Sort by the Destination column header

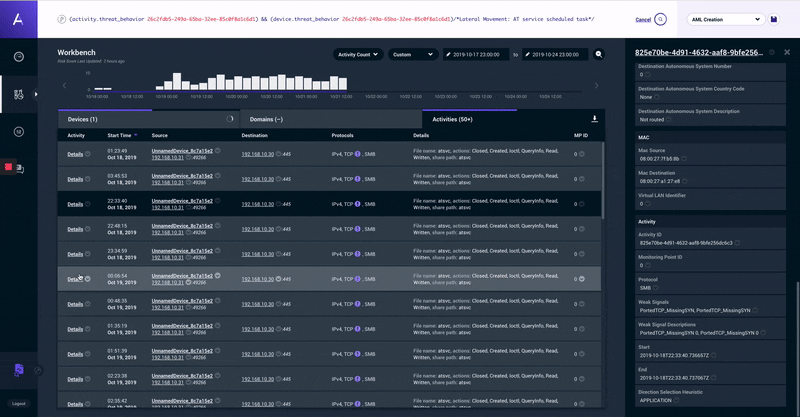pyautogui.click(x=254, y=135)
